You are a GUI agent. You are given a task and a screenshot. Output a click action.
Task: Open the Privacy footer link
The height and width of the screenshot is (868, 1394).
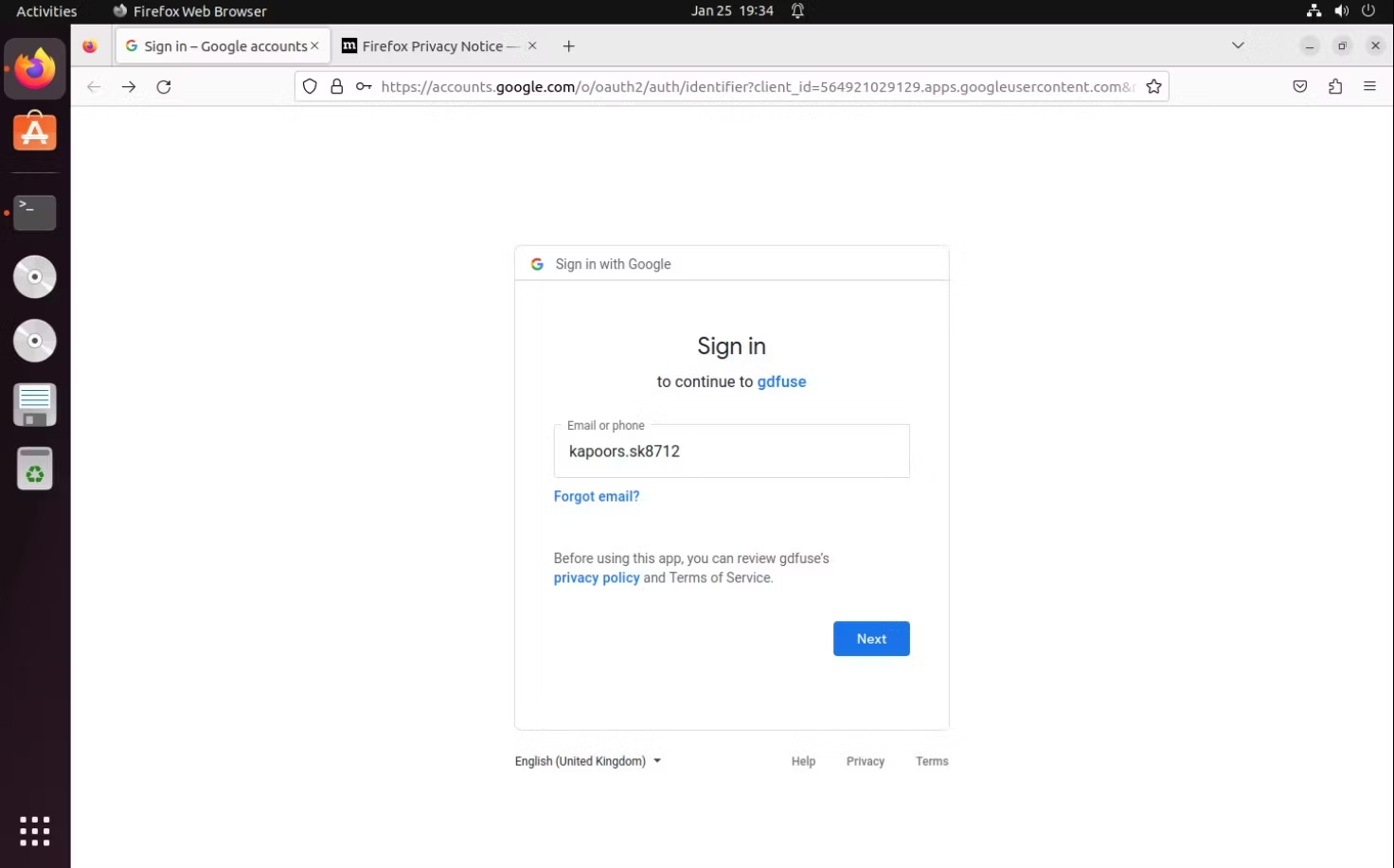[866, 761]
